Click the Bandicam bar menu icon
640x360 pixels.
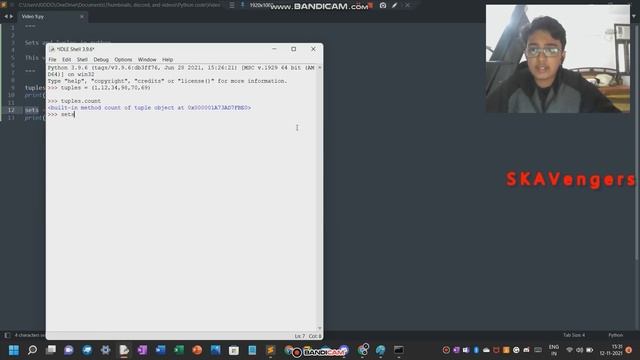click(232, 5)
